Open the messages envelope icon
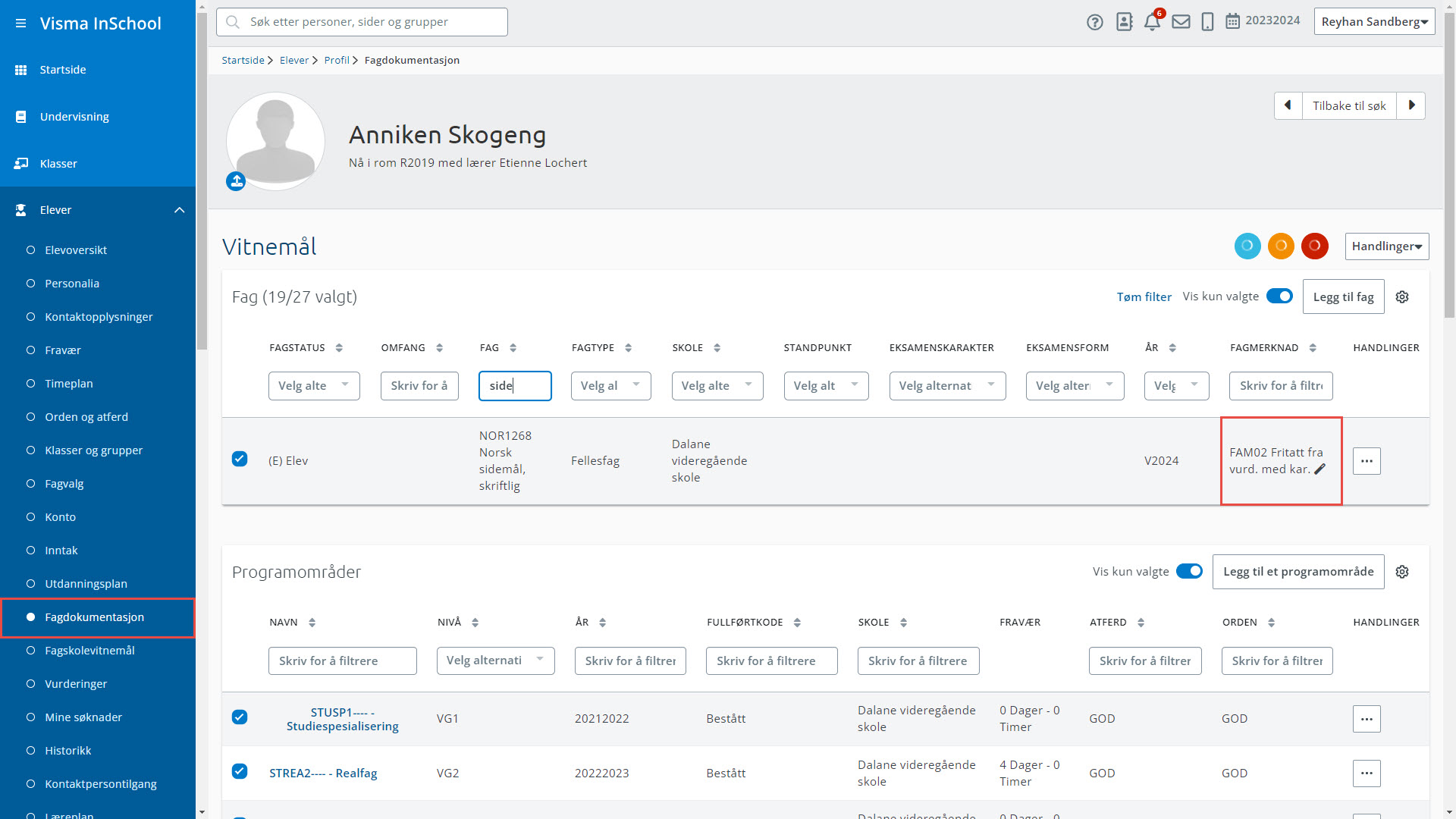Viewport: 1456px width, 819px height. pos(1181,22)
